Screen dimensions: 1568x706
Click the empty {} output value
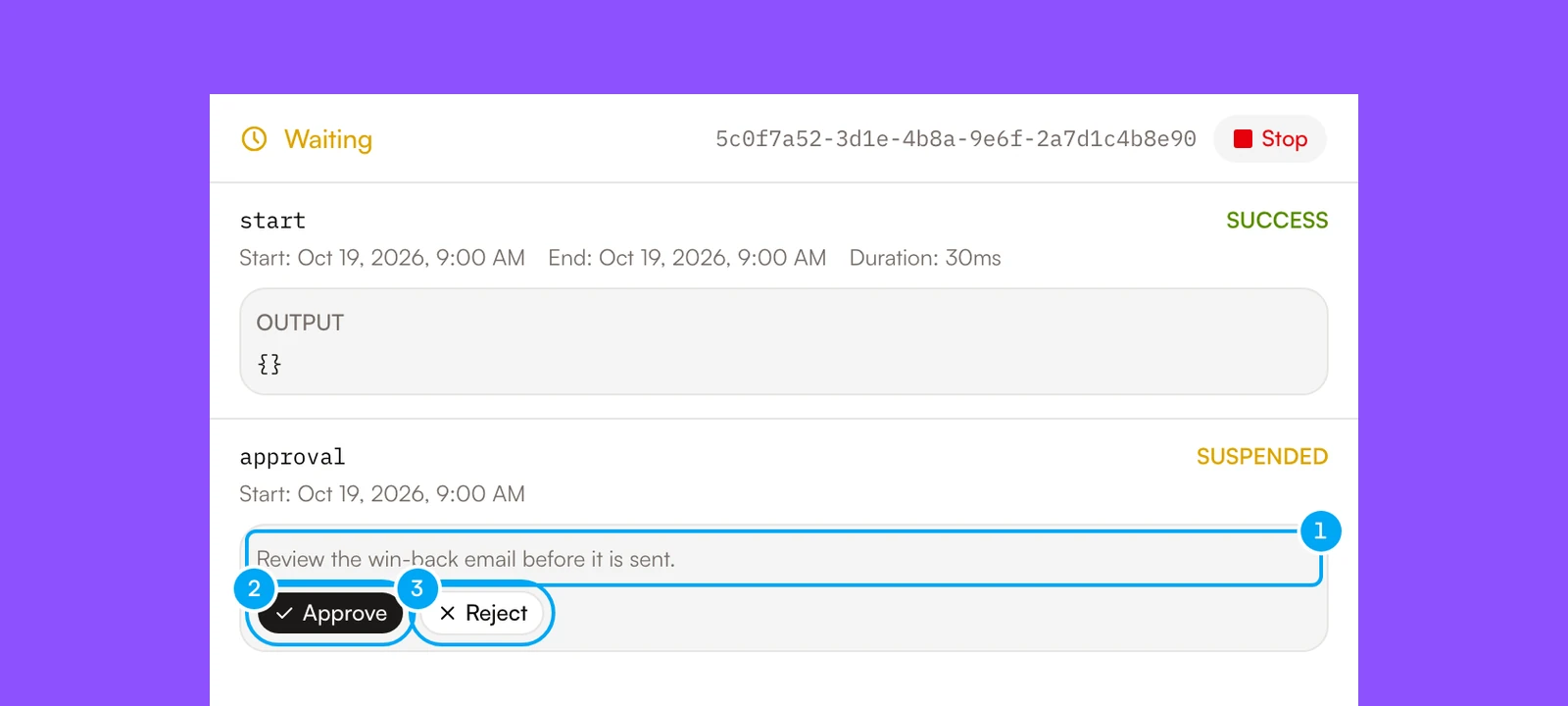pyautogui.click(x=269, y=365)
